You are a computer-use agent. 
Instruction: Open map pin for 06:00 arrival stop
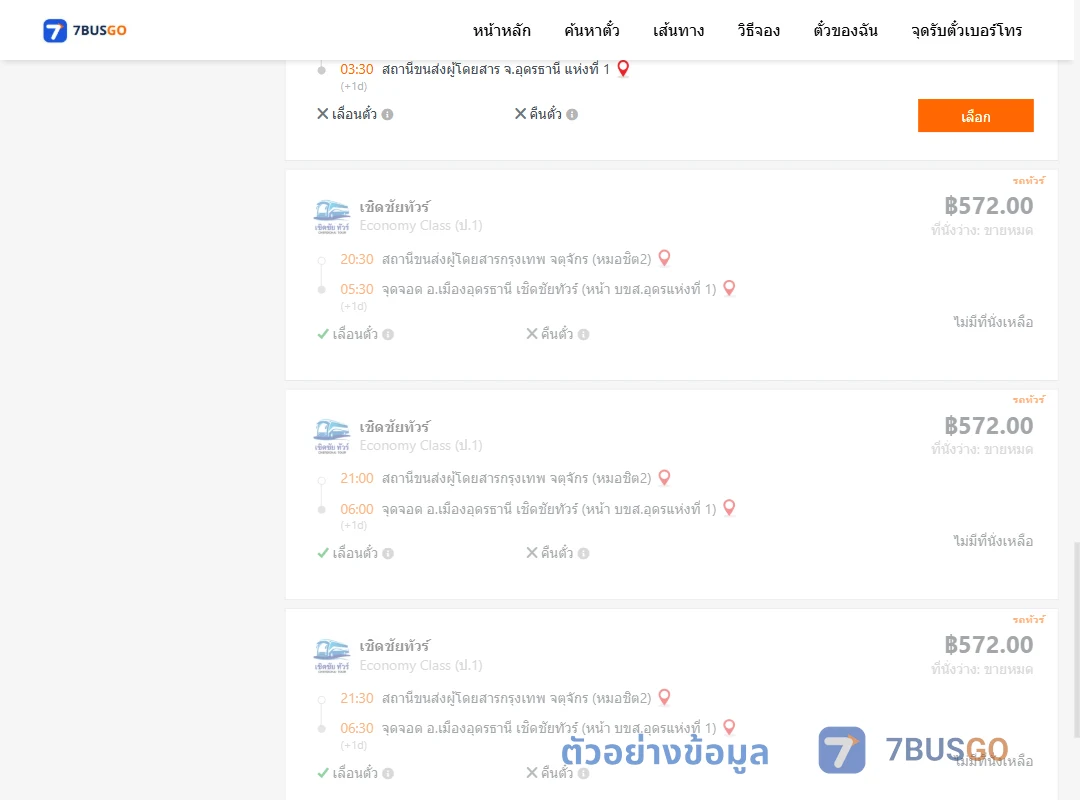[x=729, y=508]
